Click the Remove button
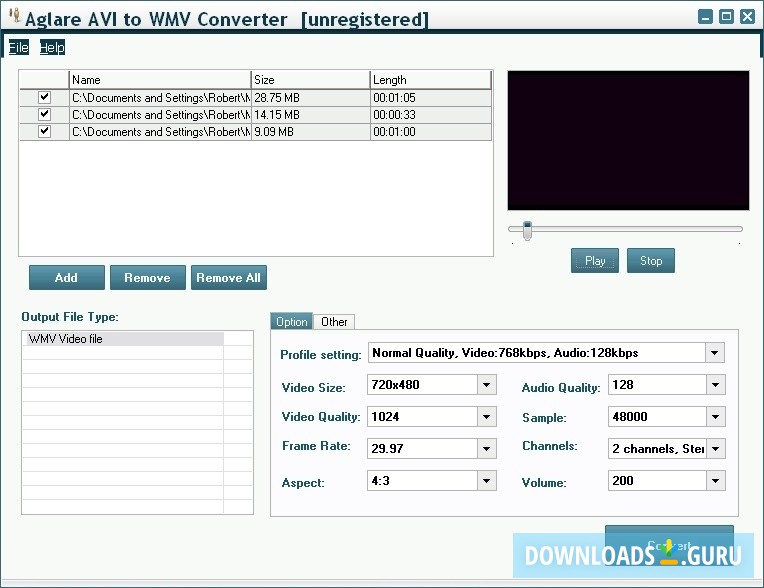 pyautogui.click(x=148, y=278)
